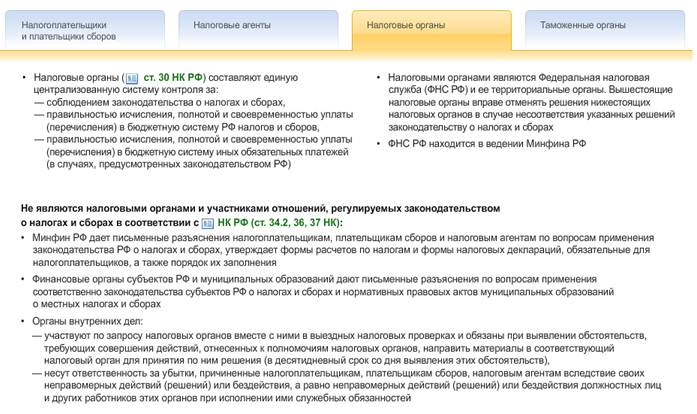697x414 pixels.
Task: Open the ст. 30 НК РФ link
Action: [173, 77]
